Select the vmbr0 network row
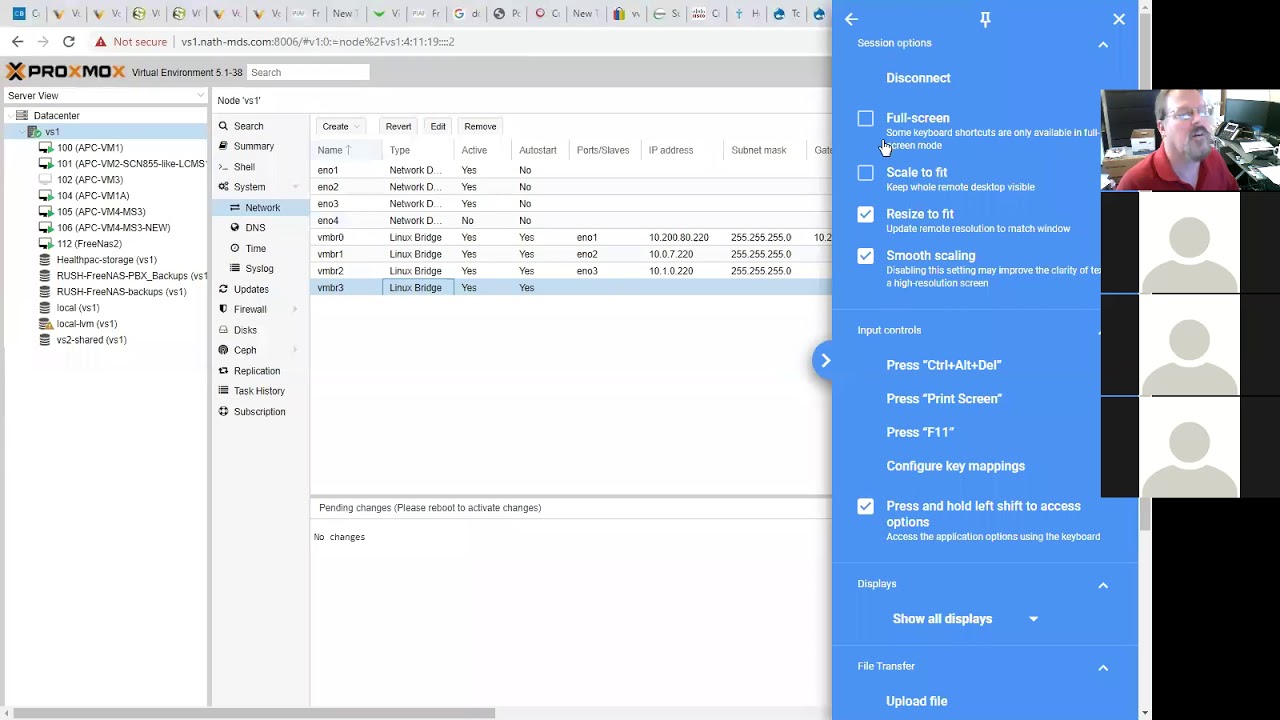The image size is (1280, 720). [570, 238]
